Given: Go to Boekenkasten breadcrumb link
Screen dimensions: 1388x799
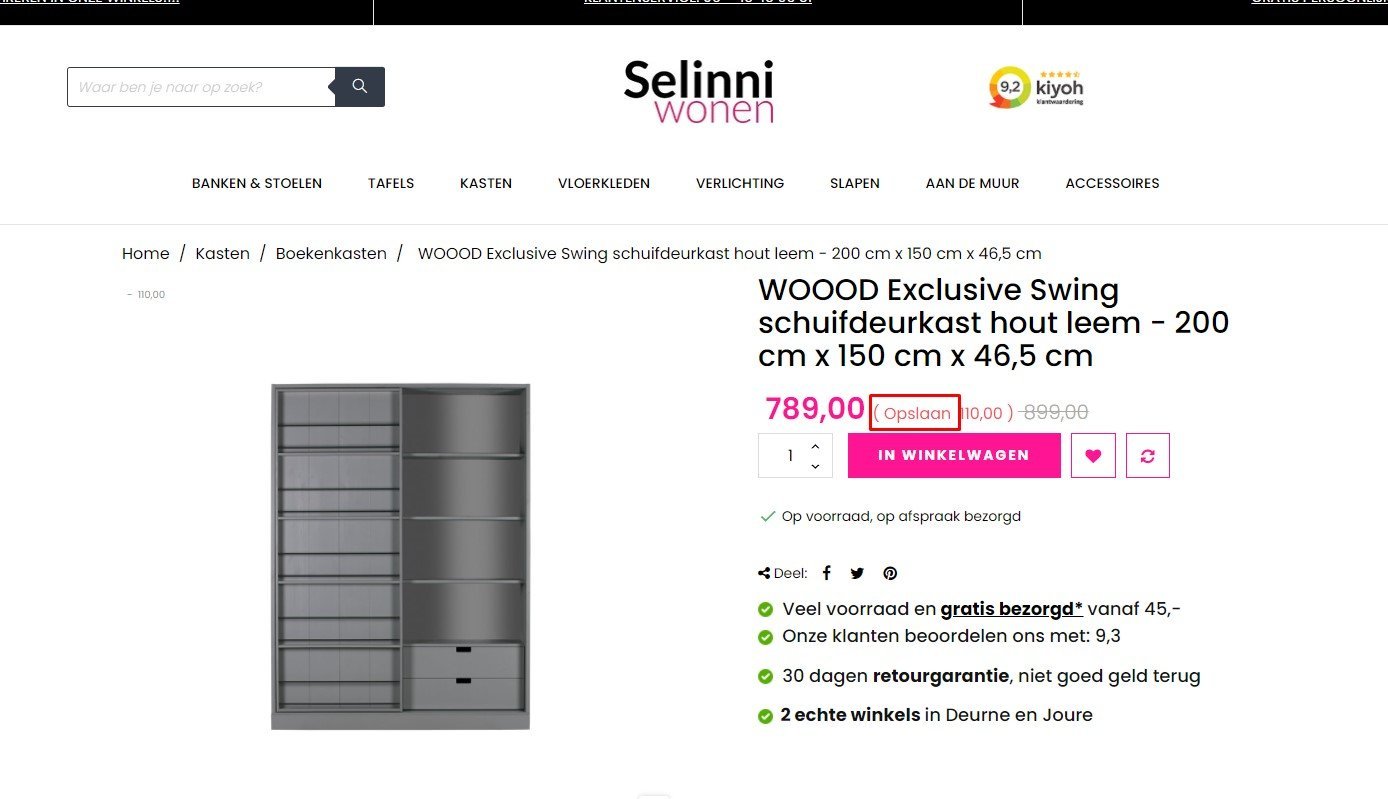Looking at the screenshot, I should point(331,253).
